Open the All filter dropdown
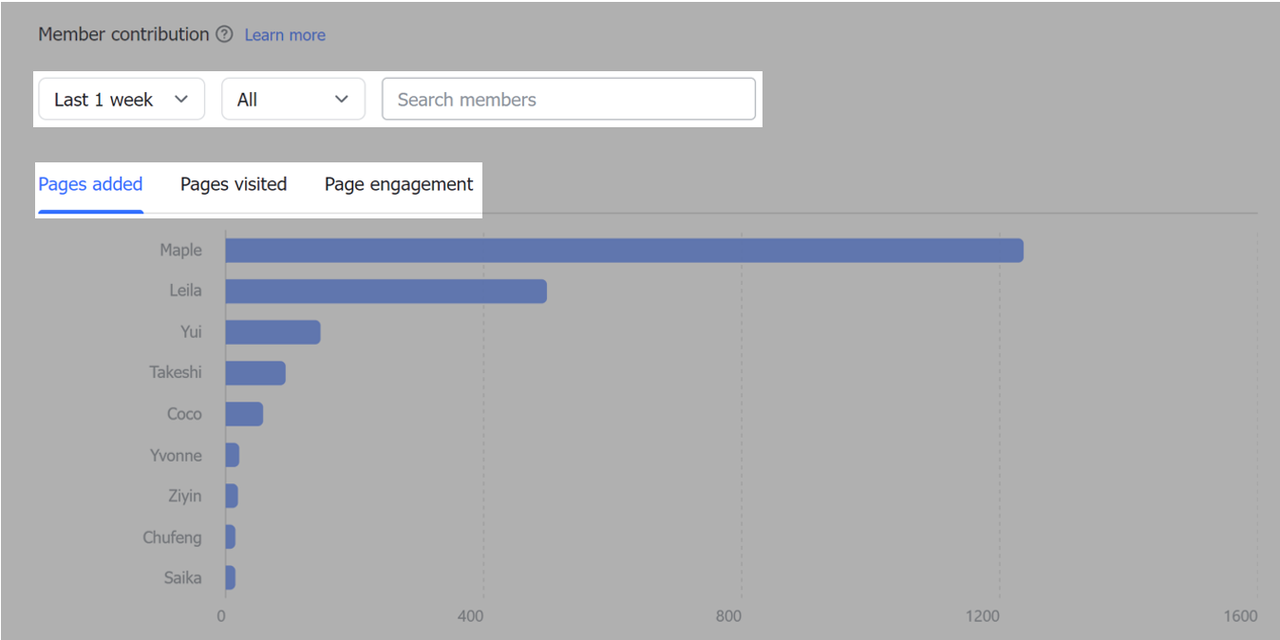The width and height of the screenshot is (1280, 640). [x=293, y=99]
